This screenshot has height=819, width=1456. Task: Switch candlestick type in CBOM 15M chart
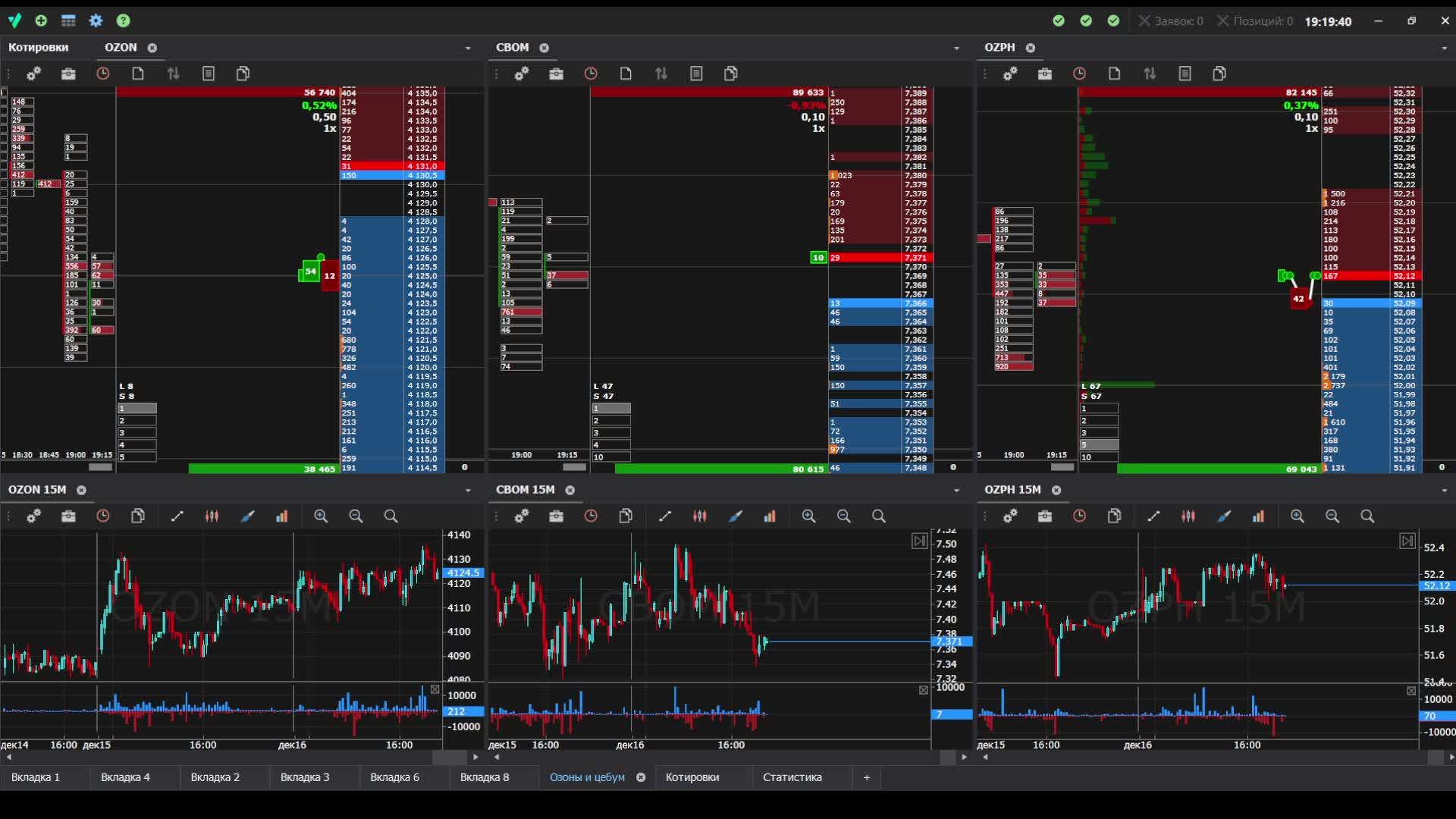point(699,516)
